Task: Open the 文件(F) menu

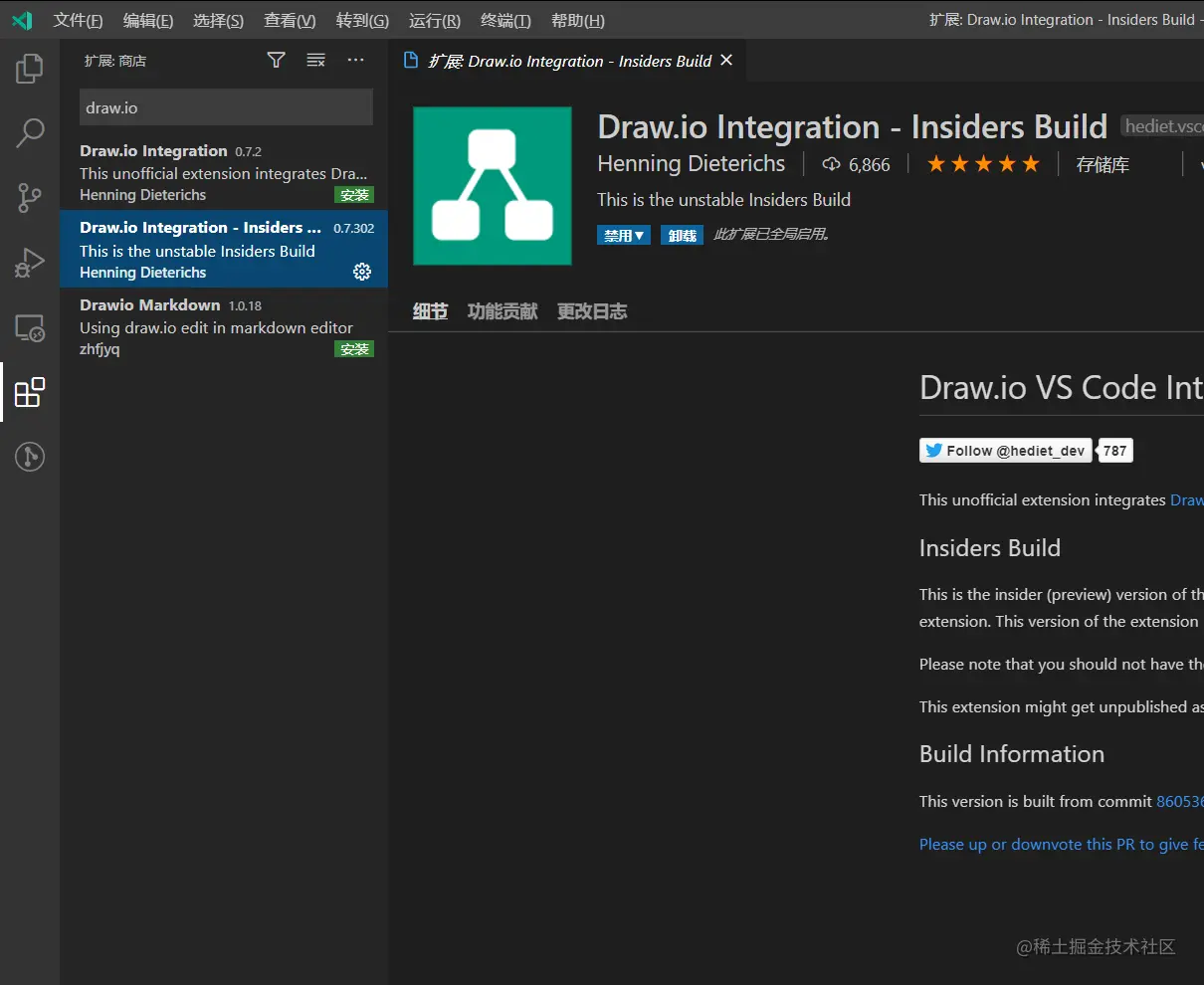Action: tap(79, 20)
